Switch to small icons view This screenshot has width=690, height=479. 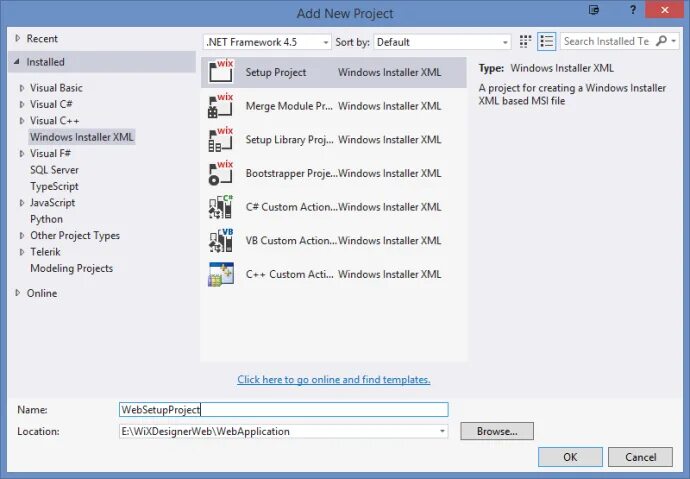coord(525,42)
